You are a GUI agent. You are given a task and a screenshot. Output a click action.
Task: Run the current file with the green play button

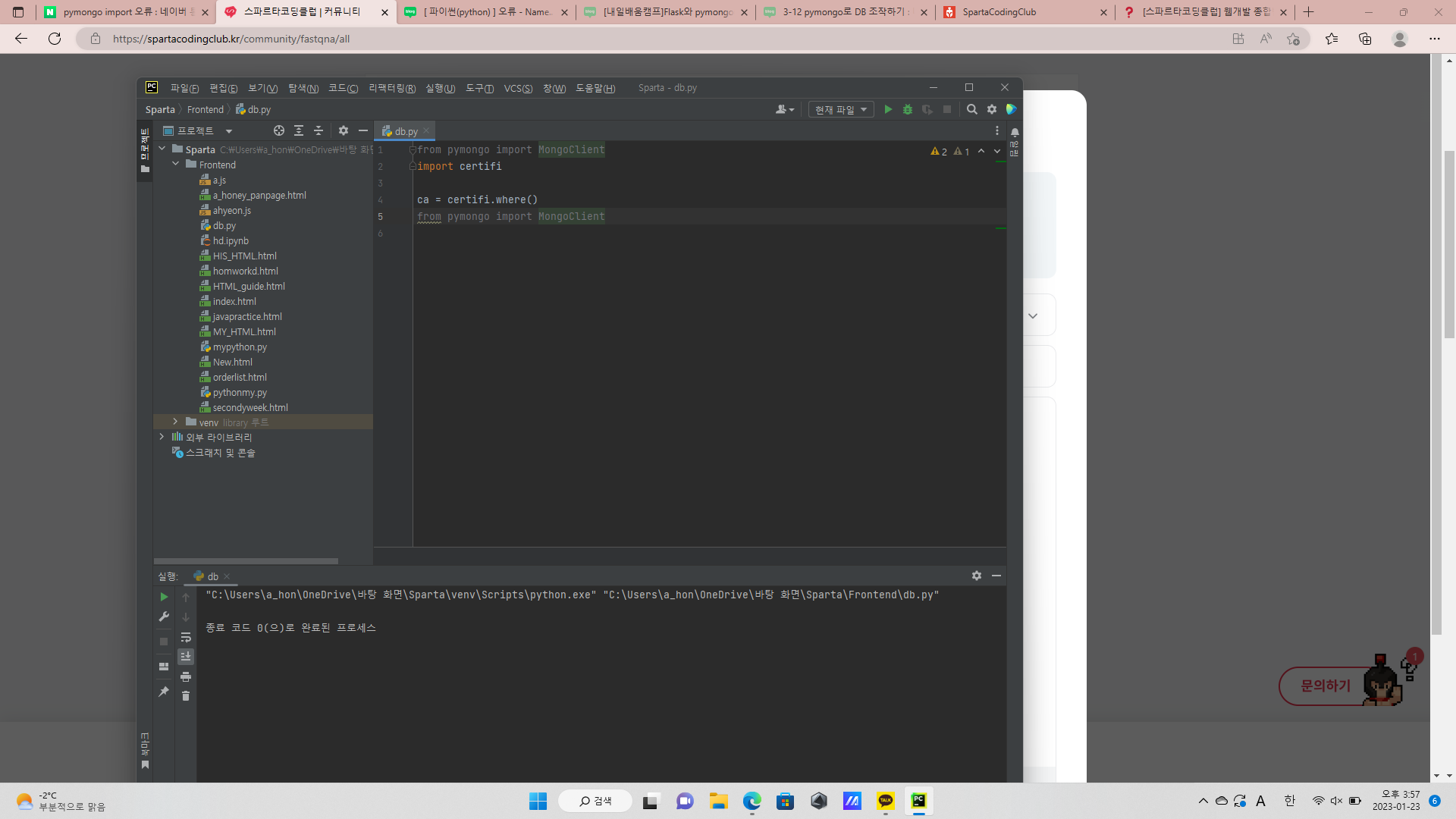click(x=888, y=110)
